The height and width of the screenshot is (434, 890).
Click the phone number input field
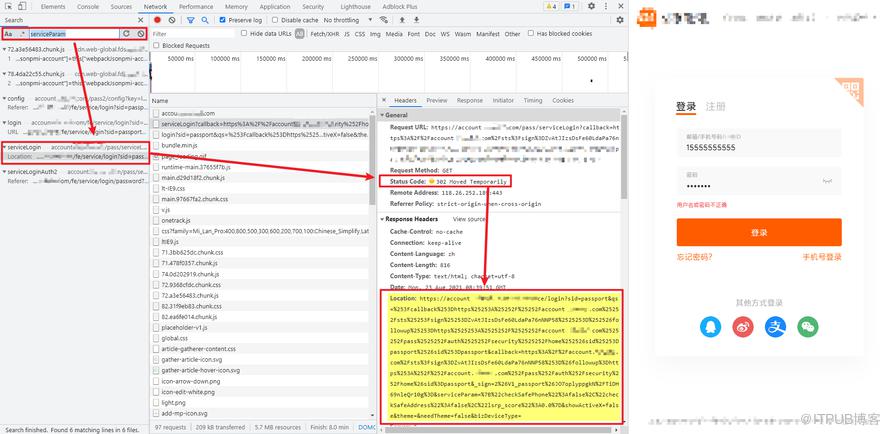[759, 143]
